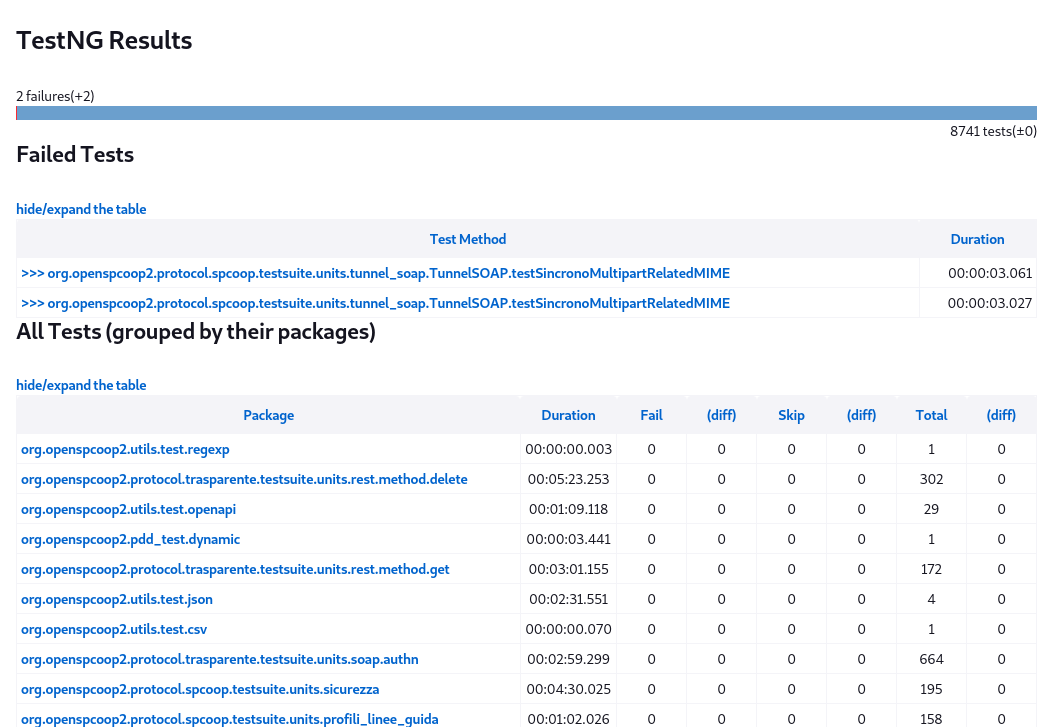Open package trasparente soap.authn testsuite
Image resolution: width=1045 pixels, height=727 pixels.
click(220, 659)
